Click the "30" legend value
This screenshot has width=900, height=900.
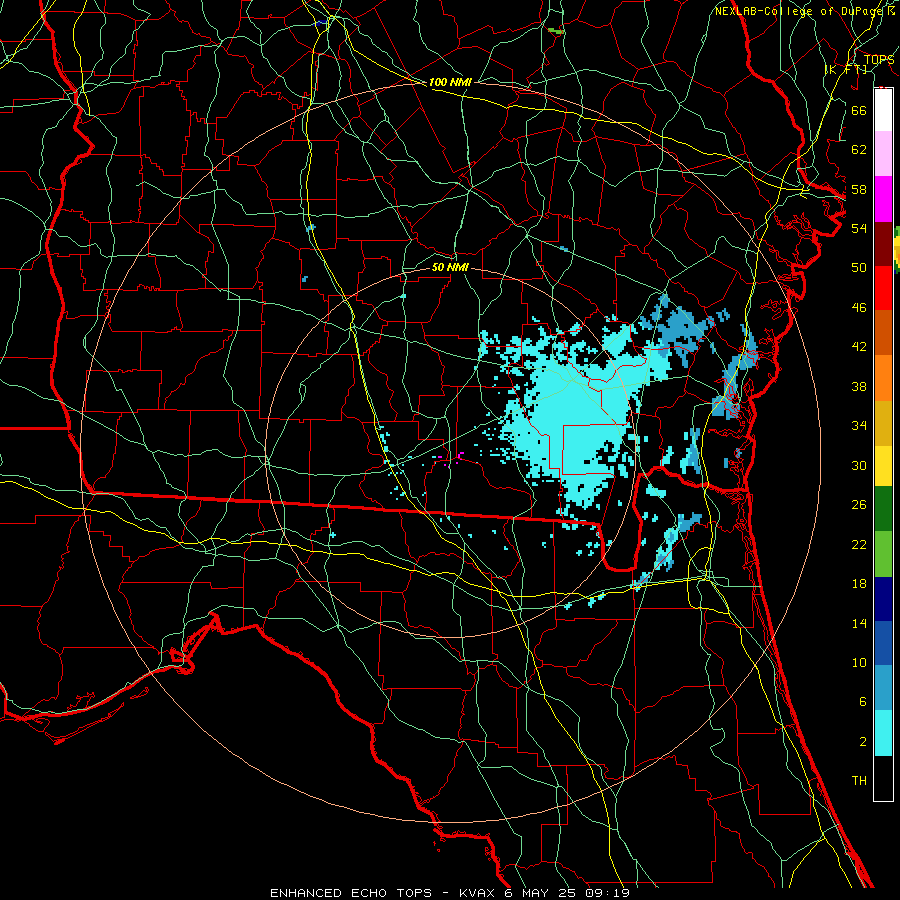pyautogui.click(x=859, y=465)
